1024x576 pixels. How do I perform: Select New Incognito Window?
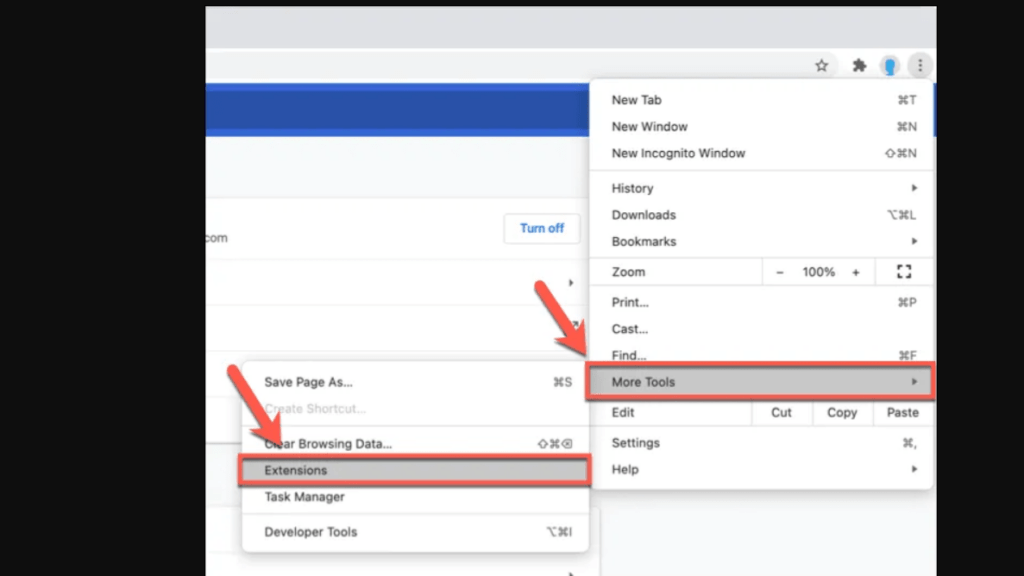point(678,154)
